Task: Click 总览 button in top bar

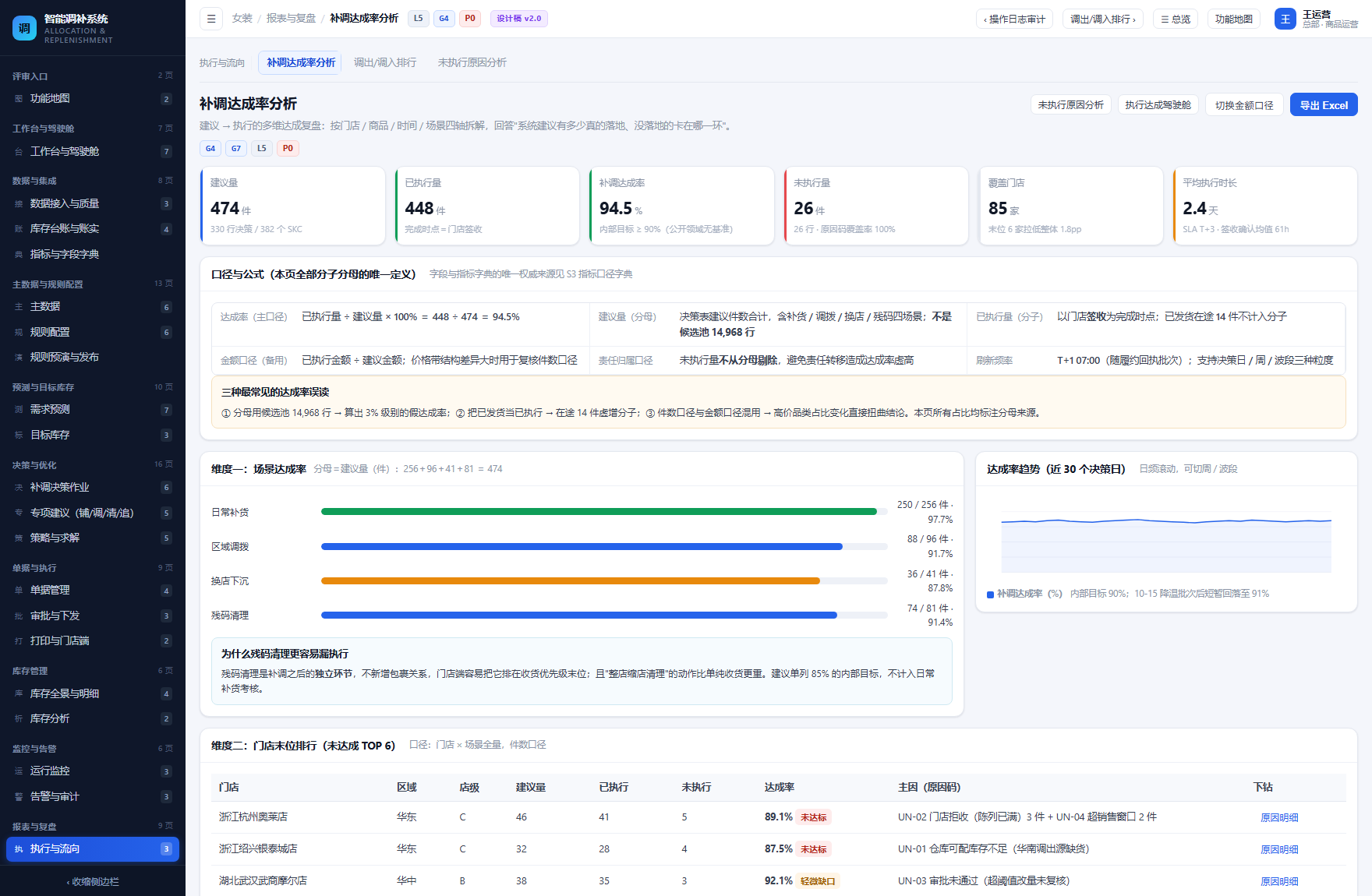Action: [x=1176, y=19]
